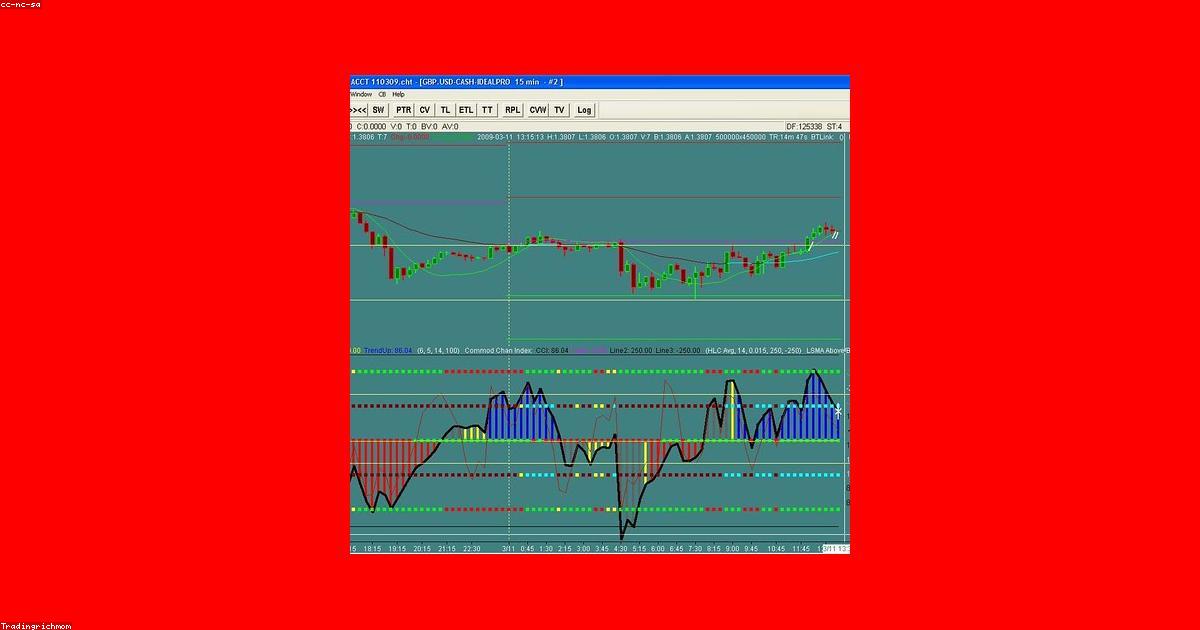Open the CB menu
Image resolution: width=1200 pixels, height=630 pixels.
pos(382,94)
